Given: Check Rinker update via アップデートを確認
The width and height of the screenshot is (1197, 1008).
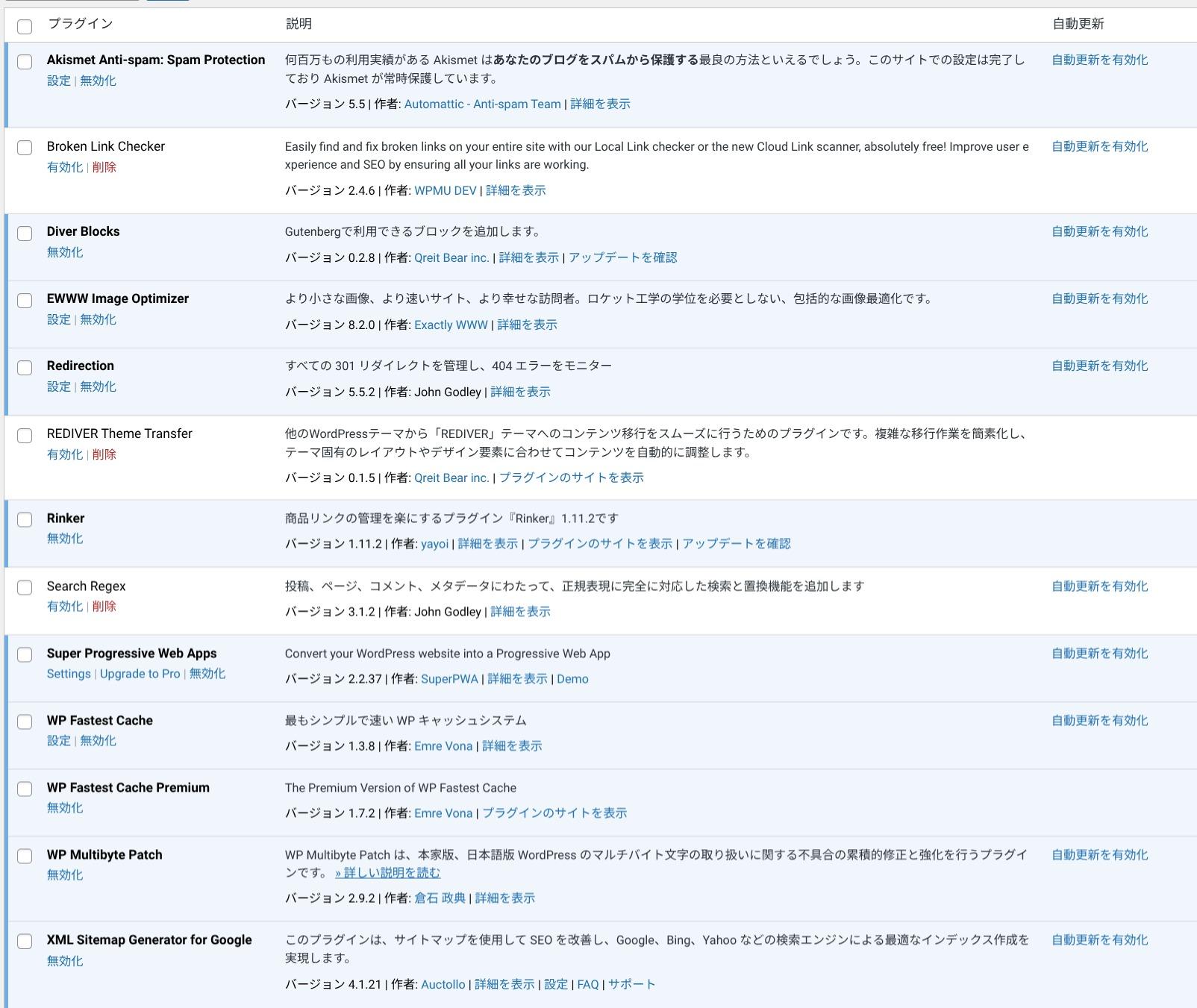Looking at the screenshot, I should [737, 544].
